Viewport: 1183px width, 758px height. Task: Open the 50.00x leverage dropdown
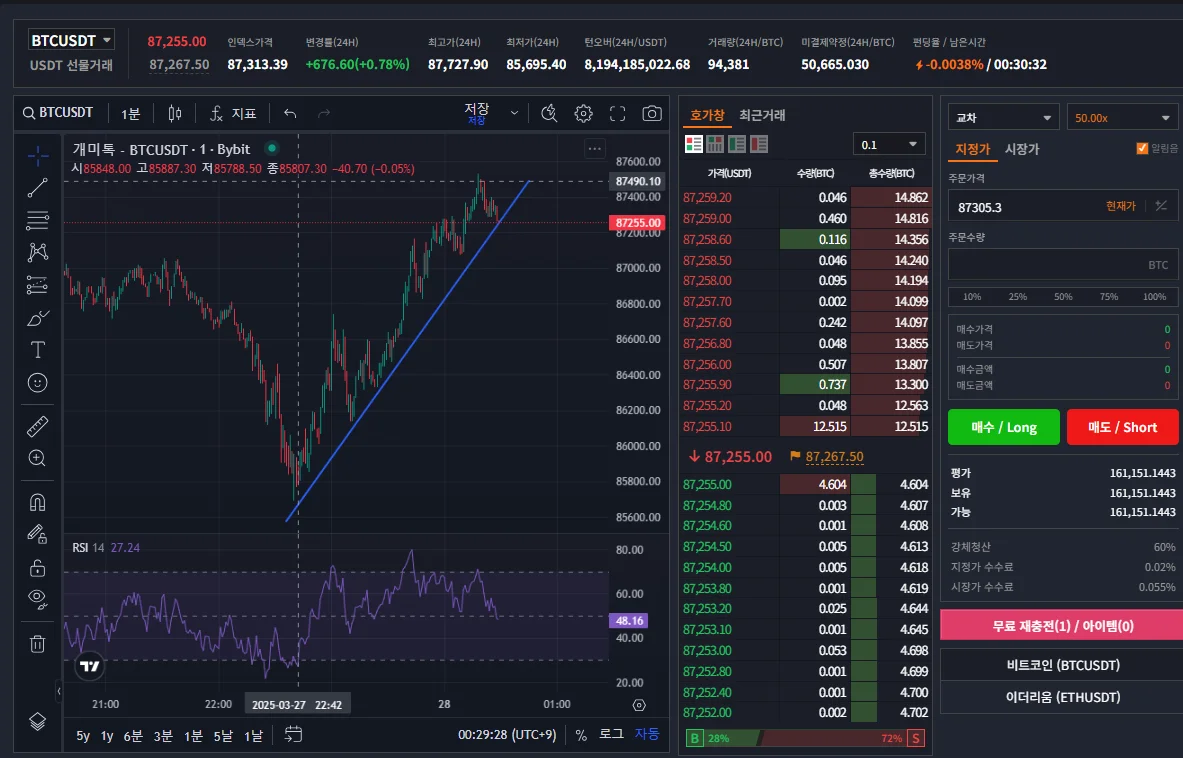[x=1122, y=118]
